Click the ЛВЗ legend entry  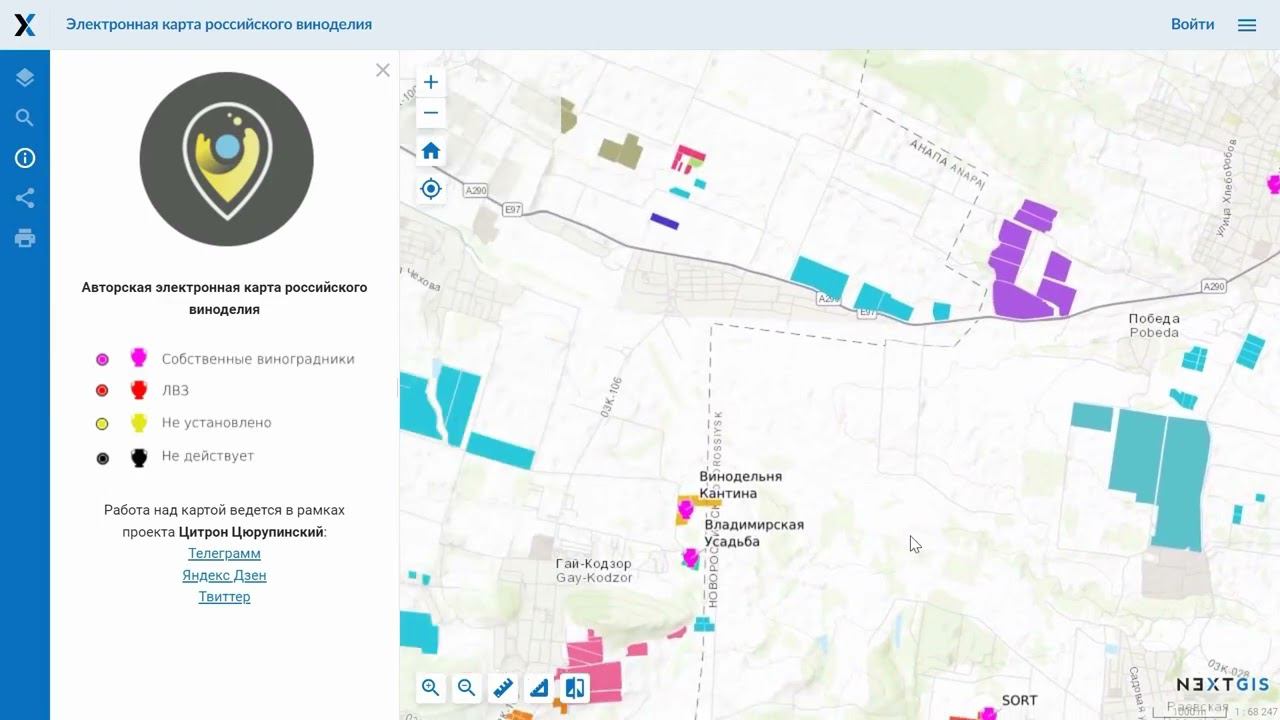(142, 391)
